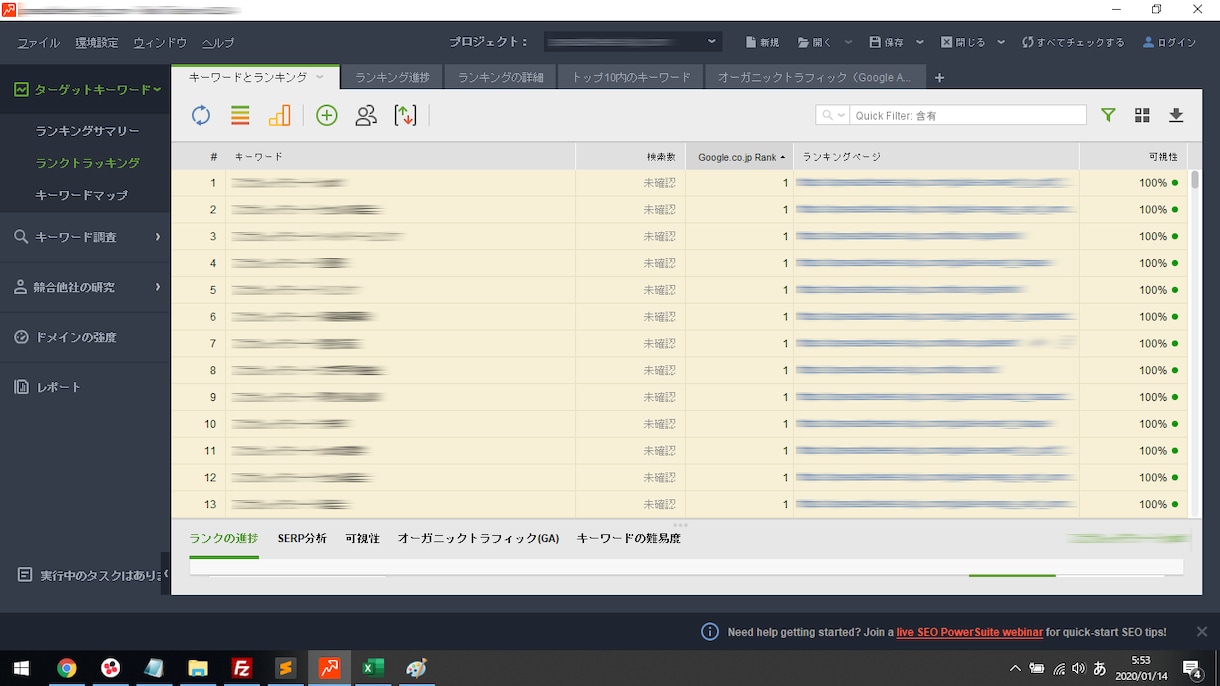Select オーガニックトラフィック(GA) bottom tab
The width and height of the screenshot is (1220, 686).
(478, 538)
